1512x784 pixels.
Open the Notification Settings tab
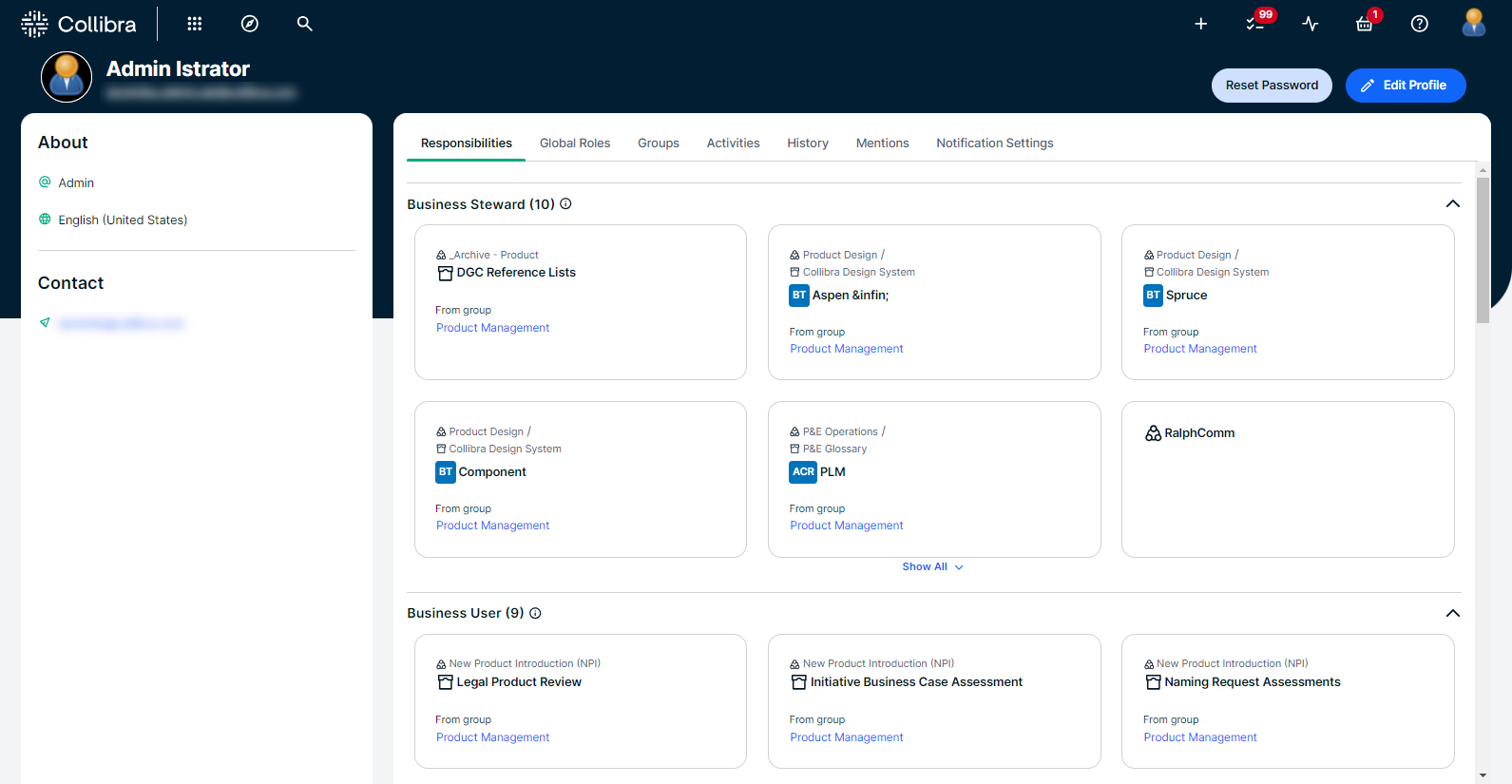coord(994,143)
